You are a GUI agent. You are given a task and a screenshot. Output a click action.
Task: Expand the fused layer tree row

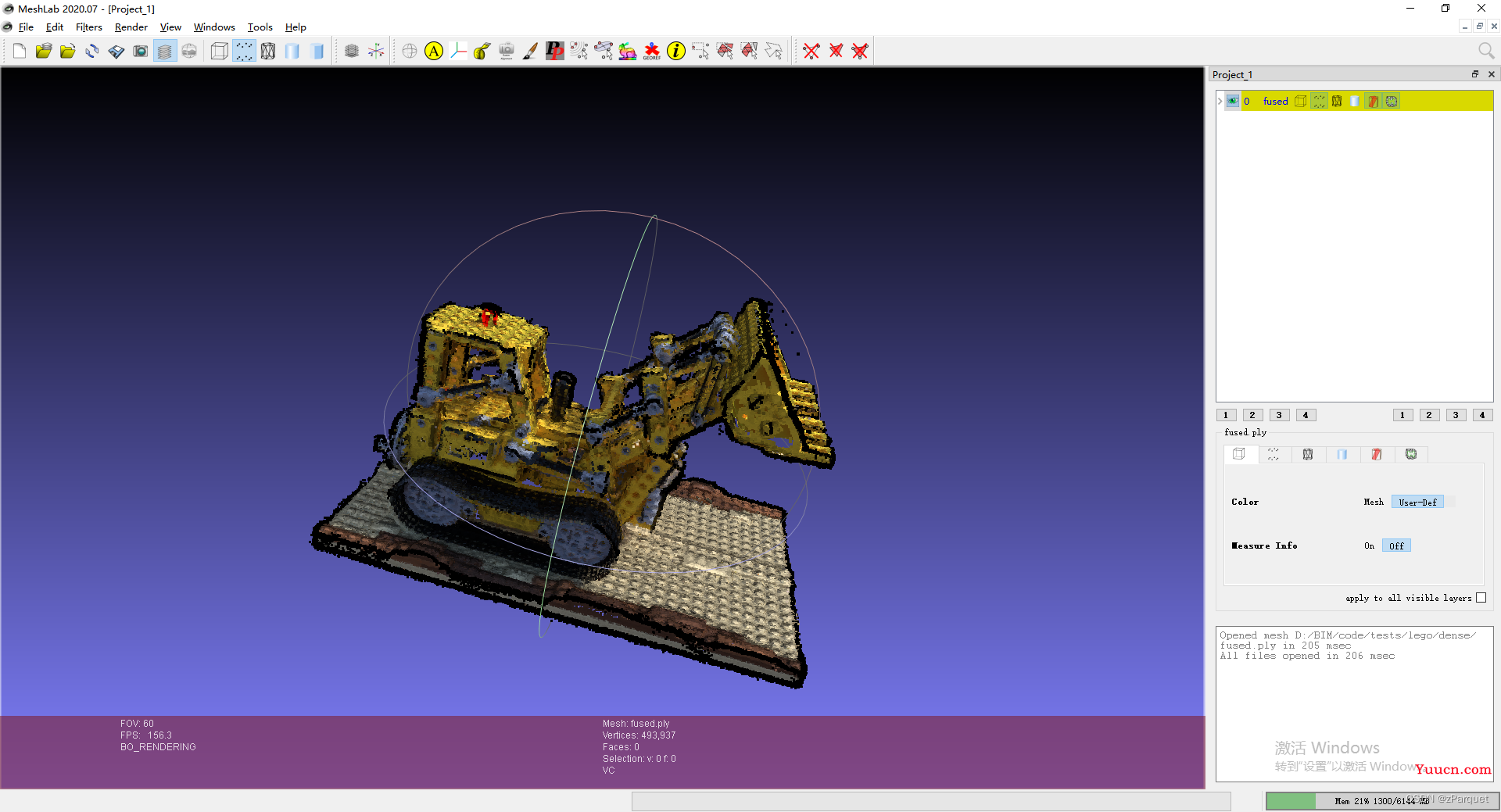pyautogui.click(x=1220, y=101)
